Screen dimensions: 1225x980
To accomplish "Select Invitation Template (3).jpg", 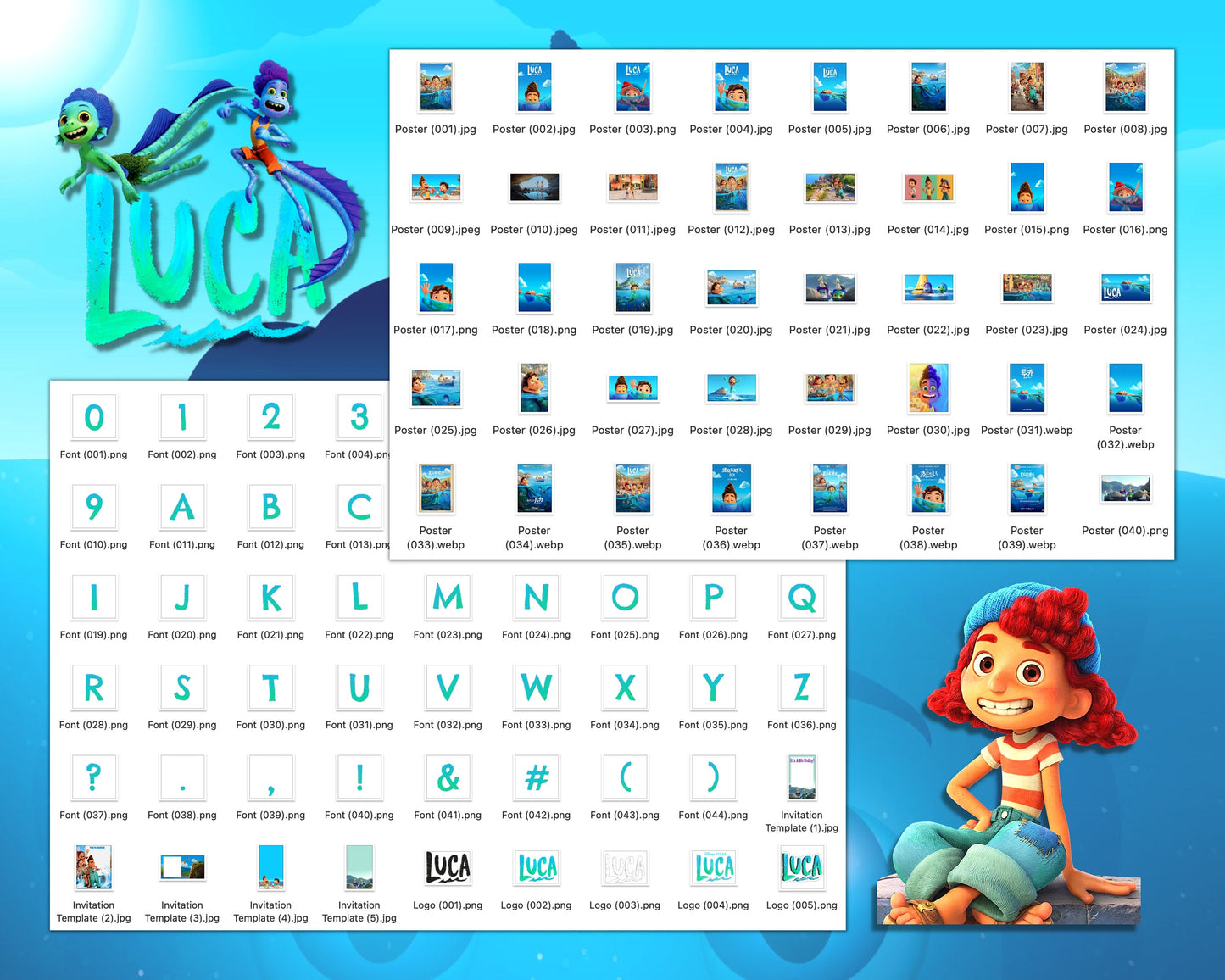I will pos(182,867).
